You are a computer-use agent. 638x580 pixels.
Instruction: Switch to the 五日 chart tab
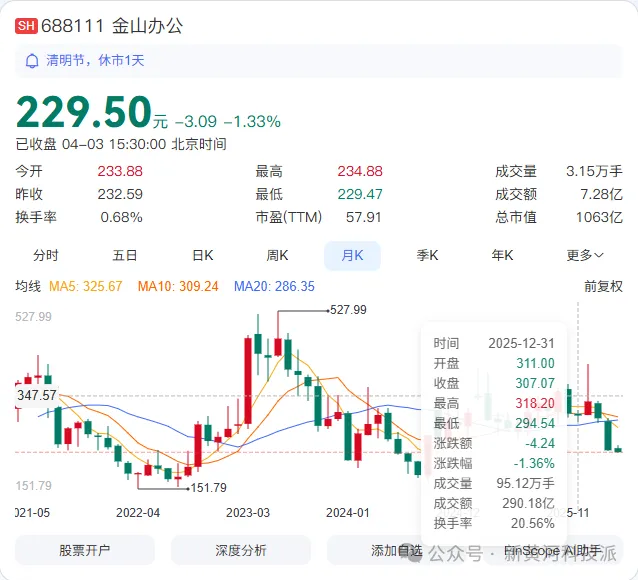pyautogui.click(x=125, y=256)
